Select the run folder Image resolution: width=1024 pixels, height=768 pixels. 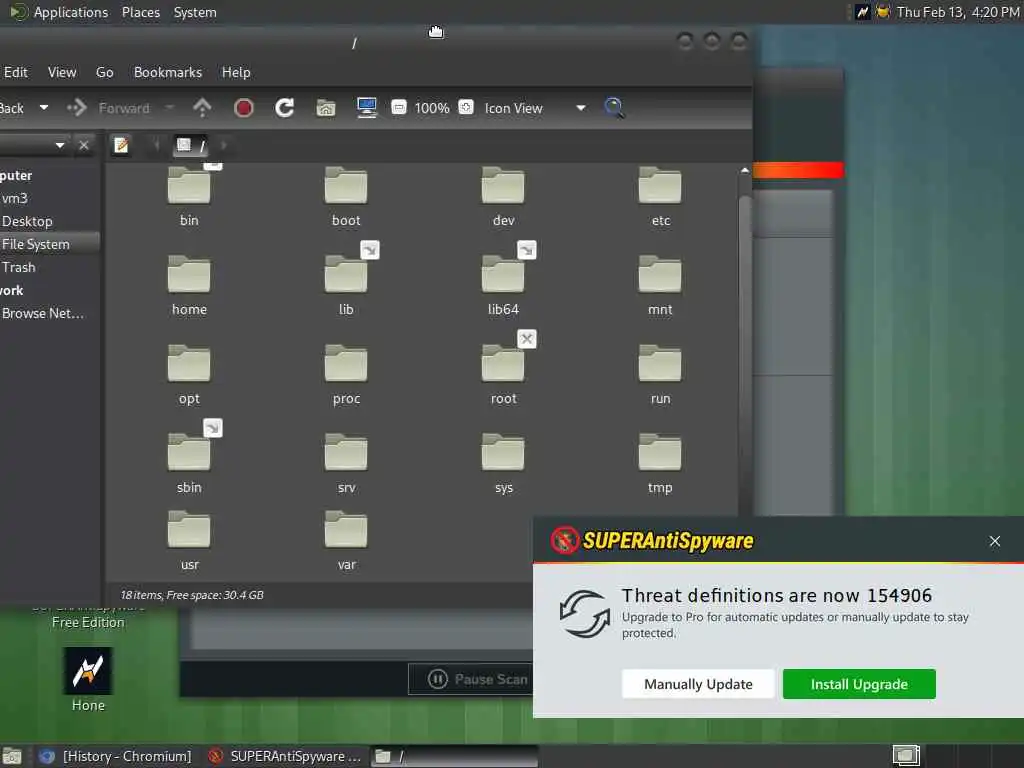[660, 374]
